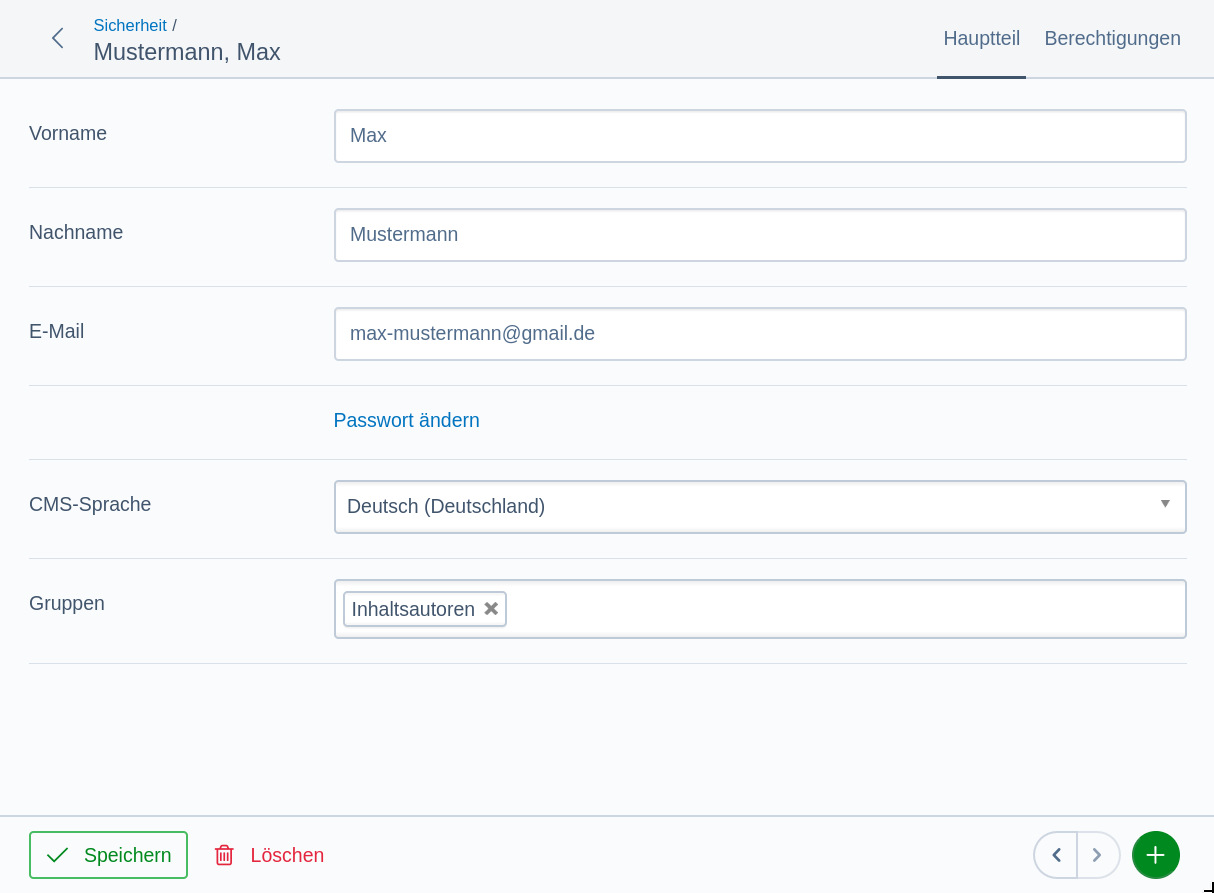The image size is (1214, 893).
Task: Click the Löschen button
Action: [269, 855]
